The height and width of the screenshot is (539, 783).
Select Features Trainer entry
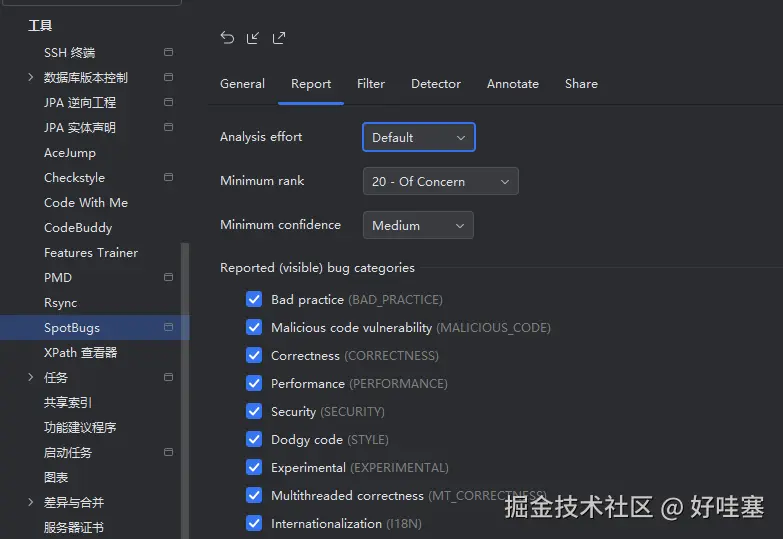[x=91, y=252]
